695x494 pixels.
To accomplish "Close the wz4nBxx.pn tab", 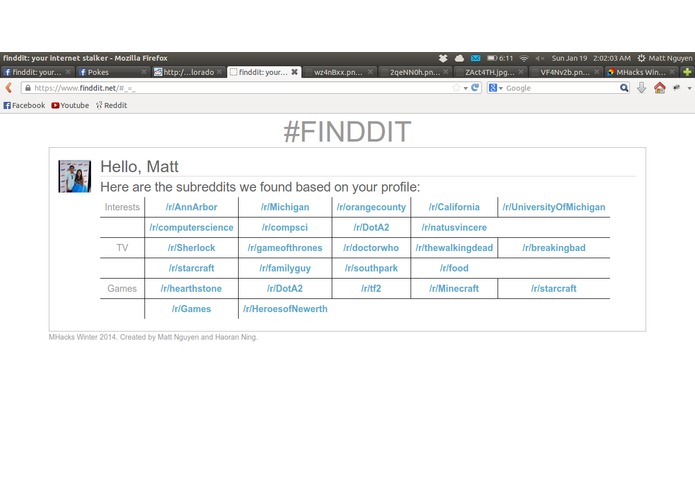I will click(370, 72).
